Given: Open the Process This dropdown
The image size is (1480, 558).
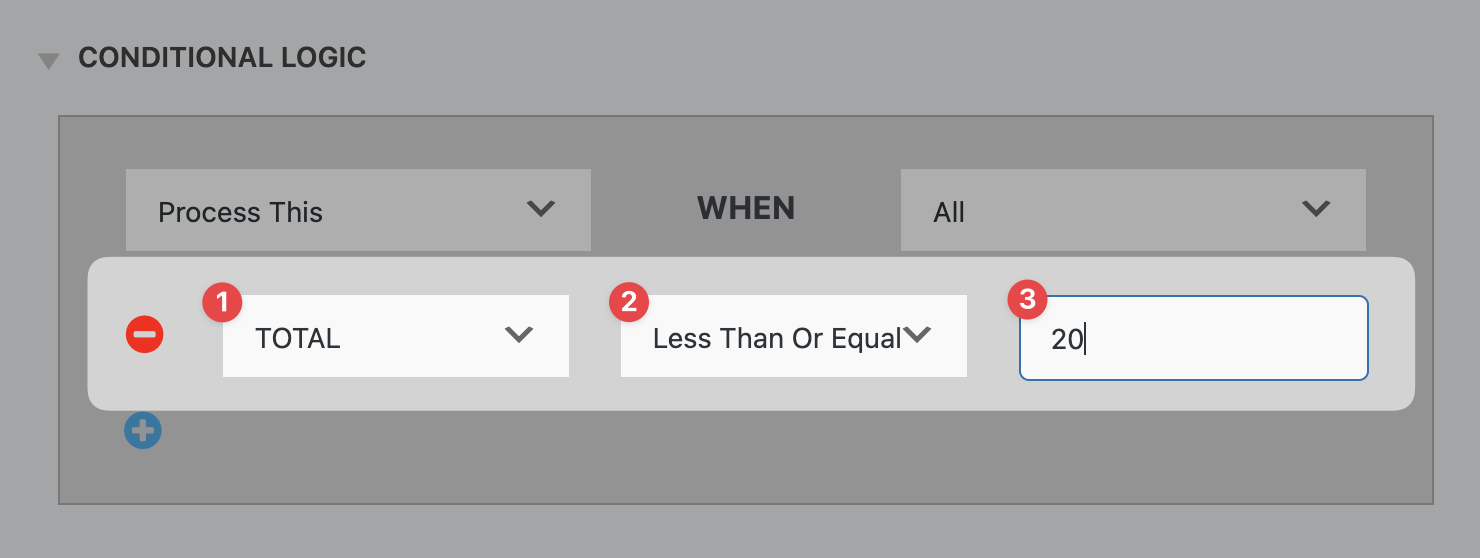Looking at the screenshot, I should pyautogui.click(x=357, y=210).
